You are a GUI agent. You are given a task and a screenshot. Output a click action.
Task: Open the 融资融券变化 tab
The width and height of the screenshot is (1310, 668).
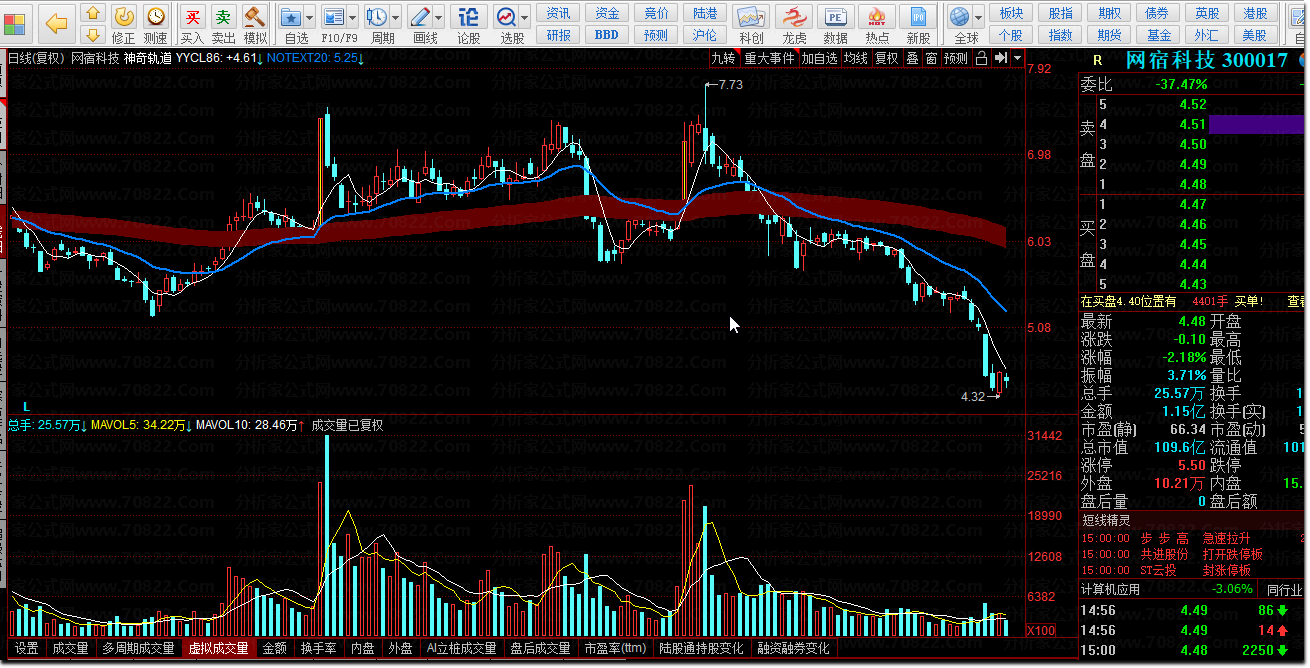click(793, 648)
